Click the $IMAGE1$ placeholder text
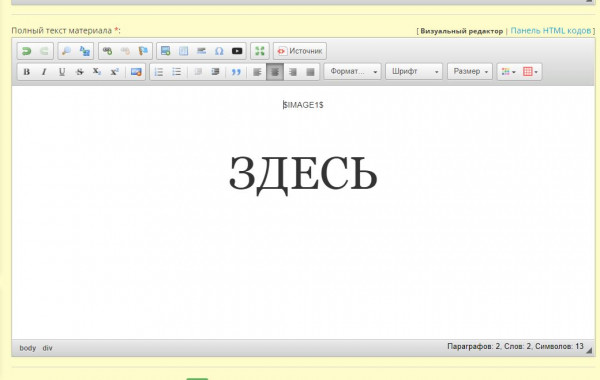This screenshot has height=380, width=600. (303, 105)
